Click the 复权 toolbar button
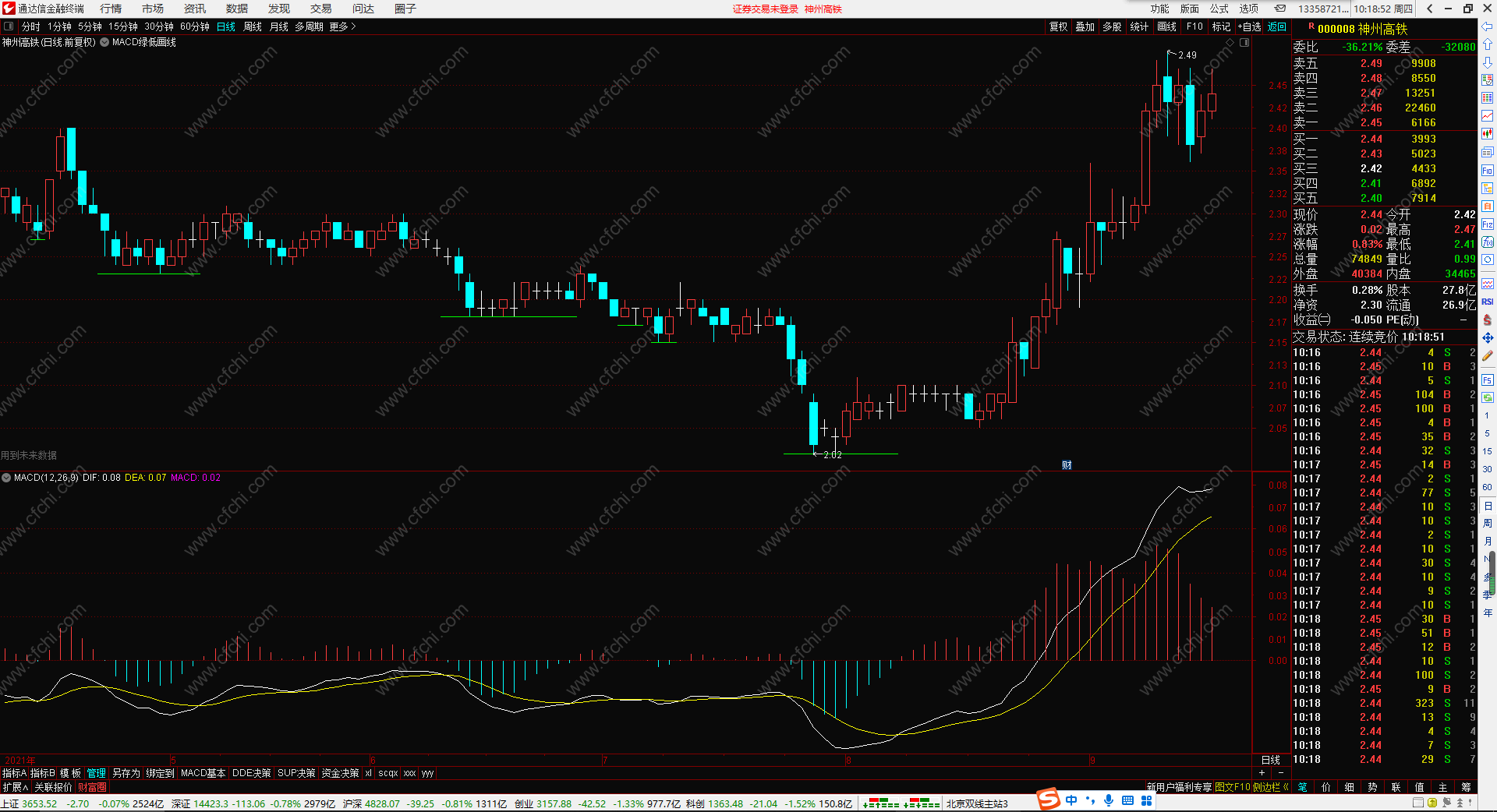This screenshot has width=1497, height=812. (x=1058, y=26)
